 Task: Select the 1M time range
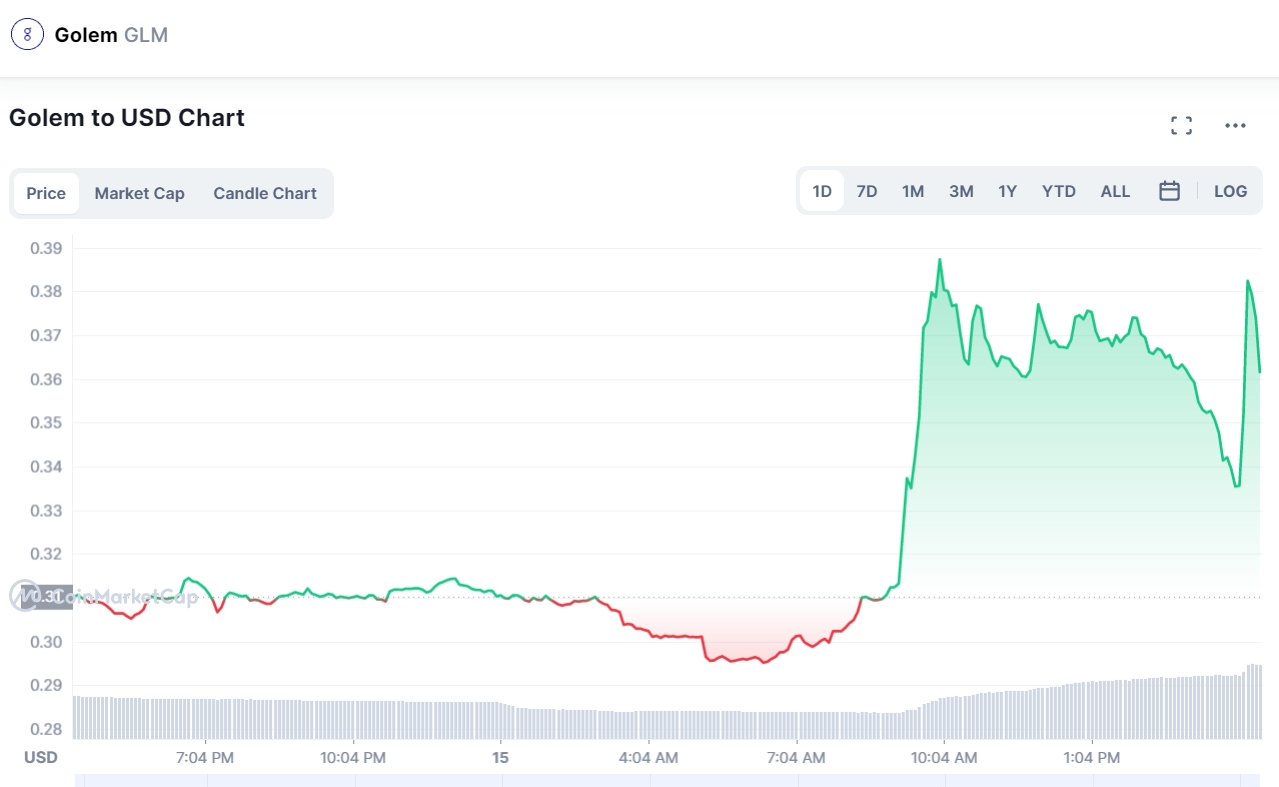pos(913,191)
